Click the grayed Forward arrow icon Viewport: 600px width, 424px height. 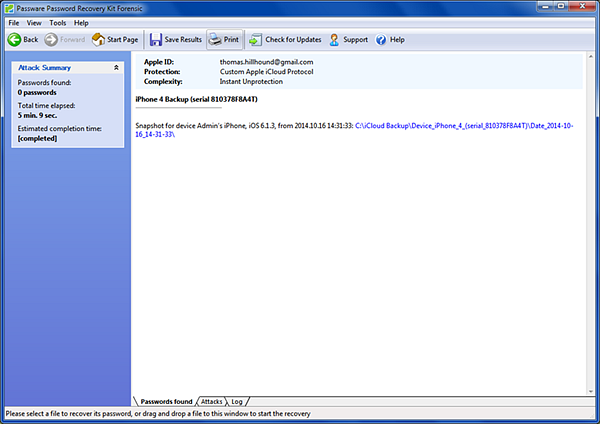tap(51, 39)
